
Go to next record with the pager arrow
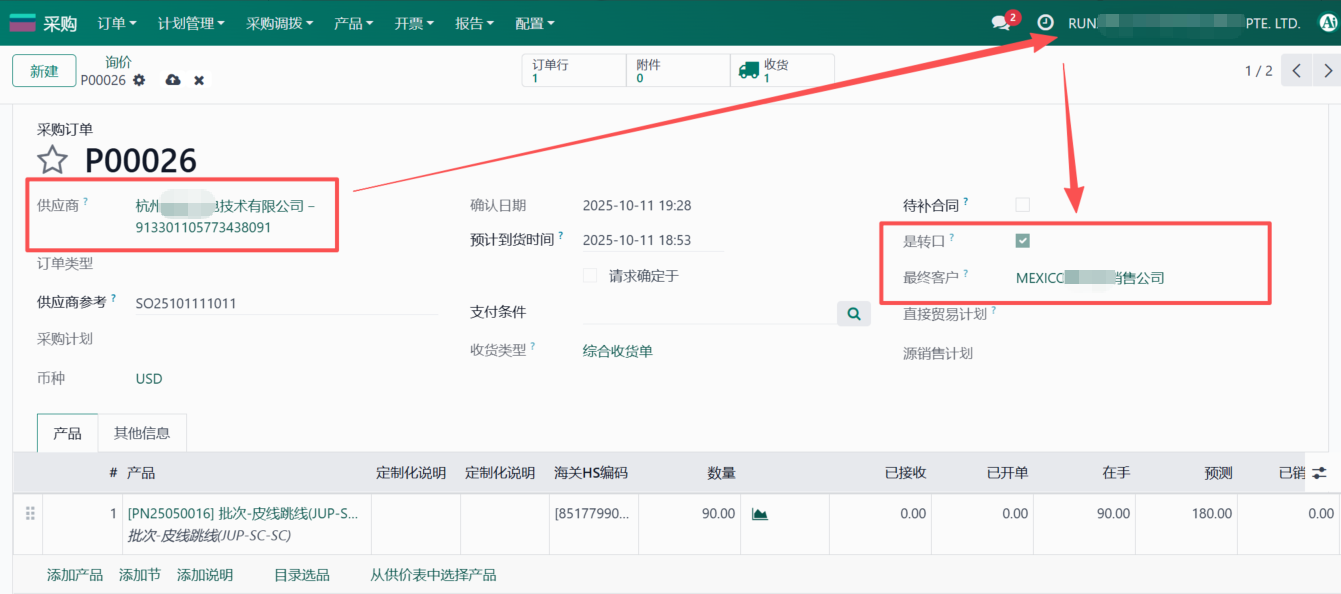[x=1325, y=70]
